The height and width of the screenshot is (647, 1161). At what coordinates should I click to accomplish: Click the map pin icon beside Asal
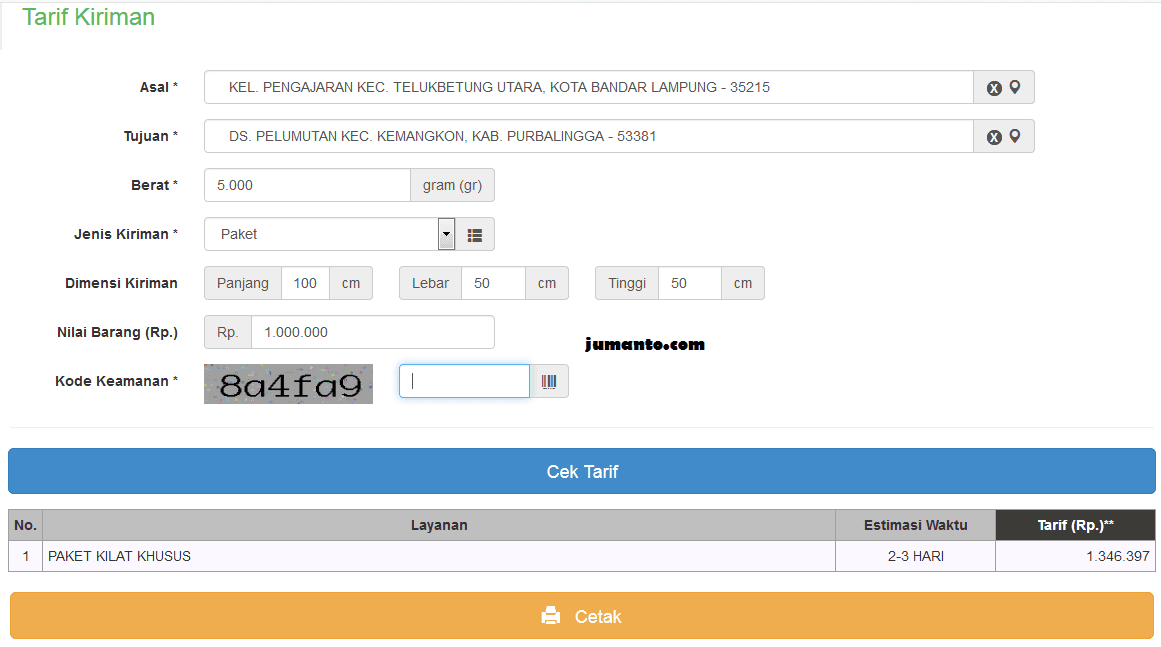click(x=1015, y=87)
